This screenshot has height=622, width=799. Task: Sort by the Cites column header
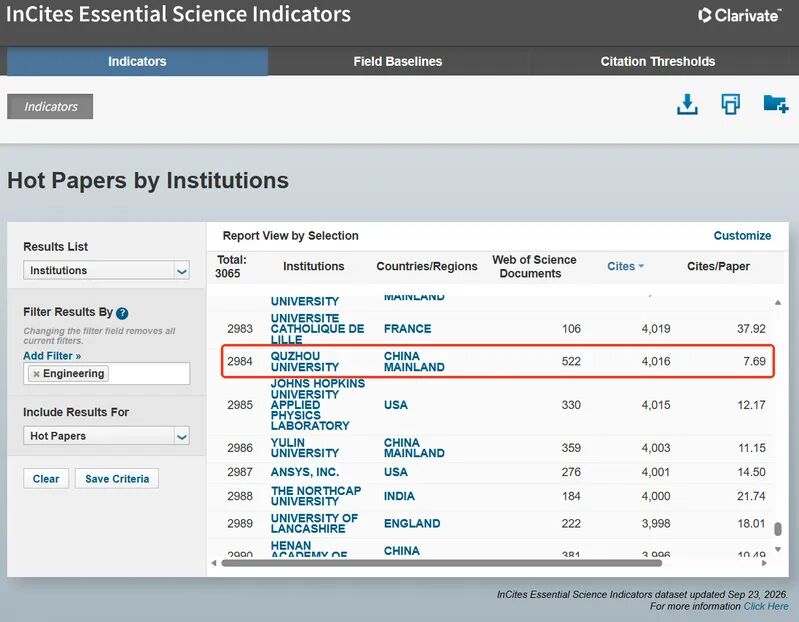coord(625,266)
